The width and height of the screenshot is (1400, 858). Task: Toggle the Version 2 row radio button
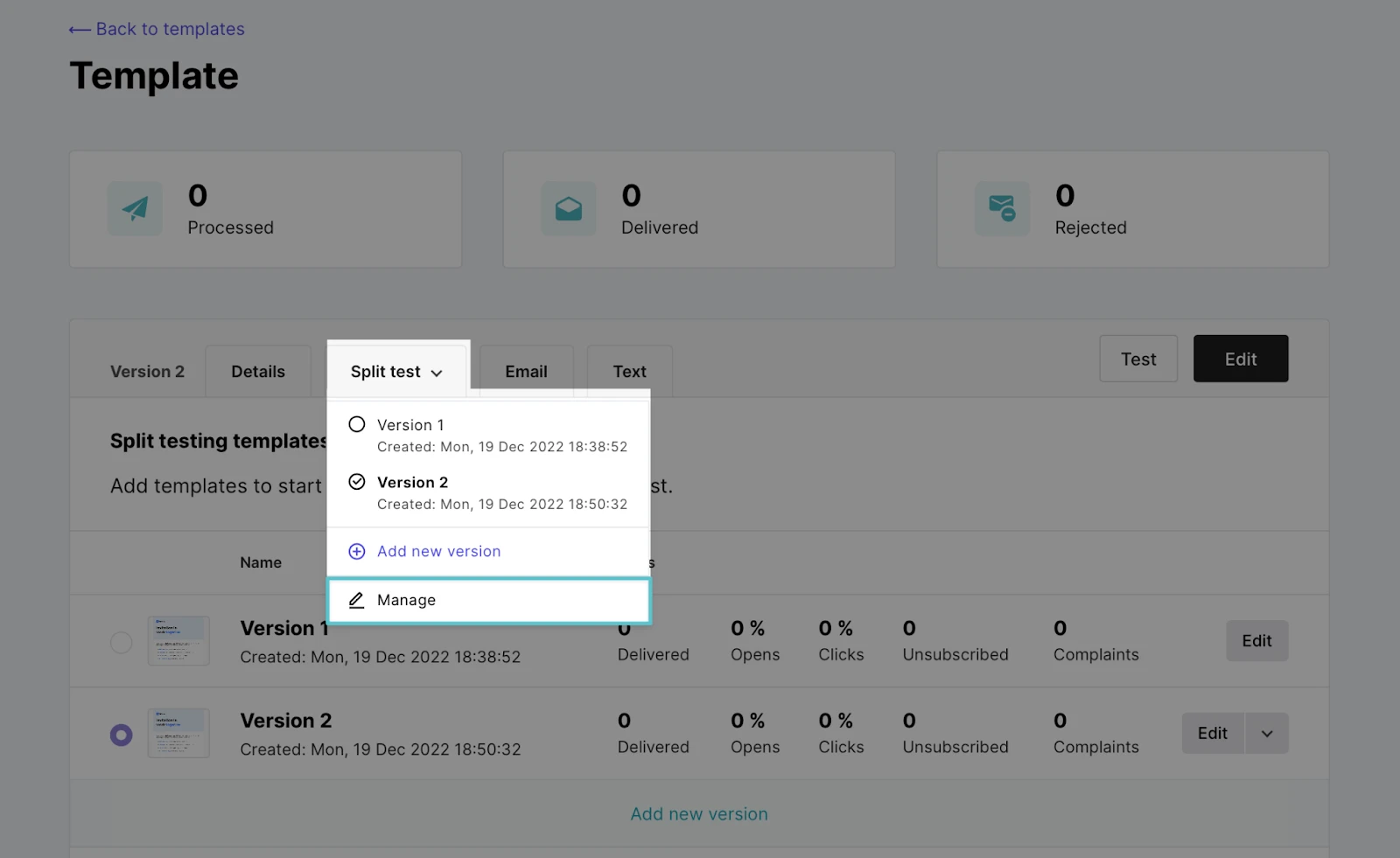click(x=122, y=735)
